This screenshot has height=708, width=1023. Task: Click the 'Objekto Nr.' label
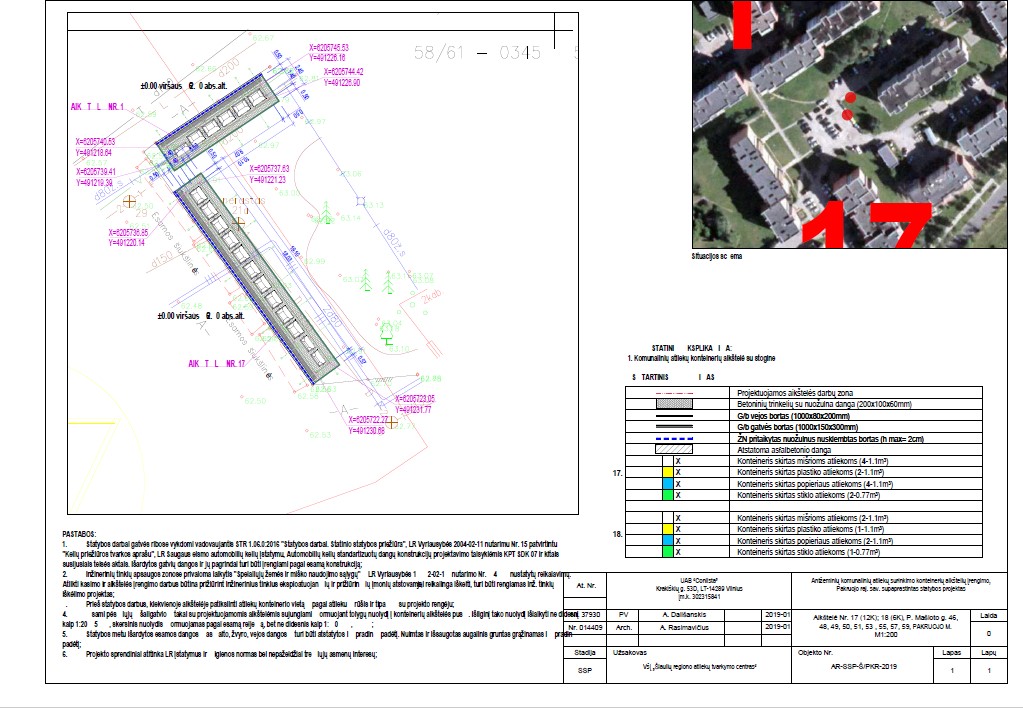(816, 653)
